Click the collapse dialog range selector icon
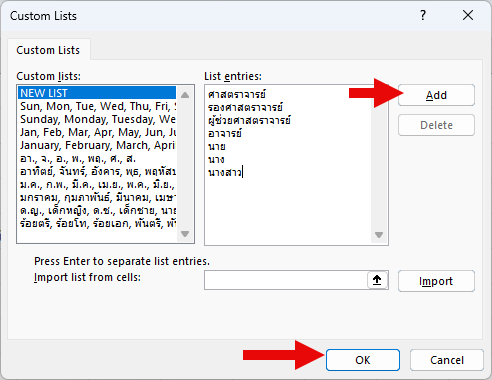Viewport: 492px width, 380px height. tap(377, 280)
